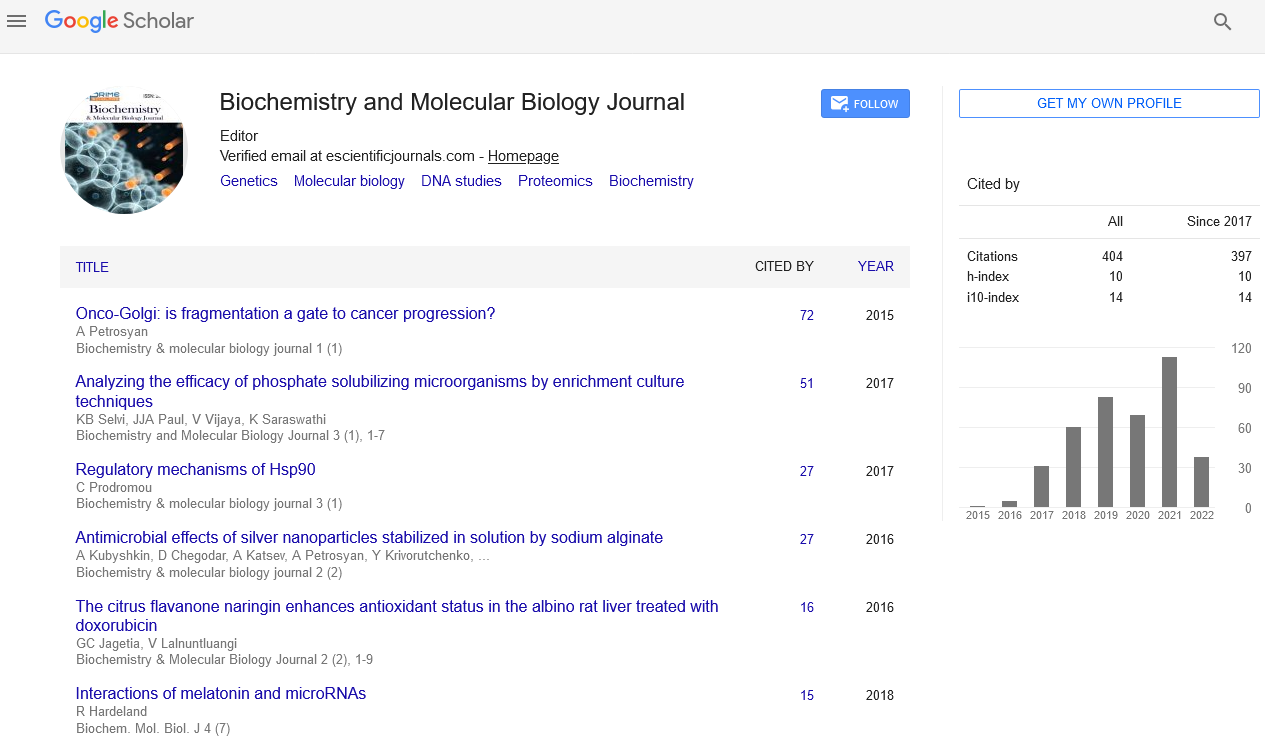Screen dimensions: 1265x742
Task: Open Regulatory mechanisms of Hsp90 article
Action: point(195,470)
